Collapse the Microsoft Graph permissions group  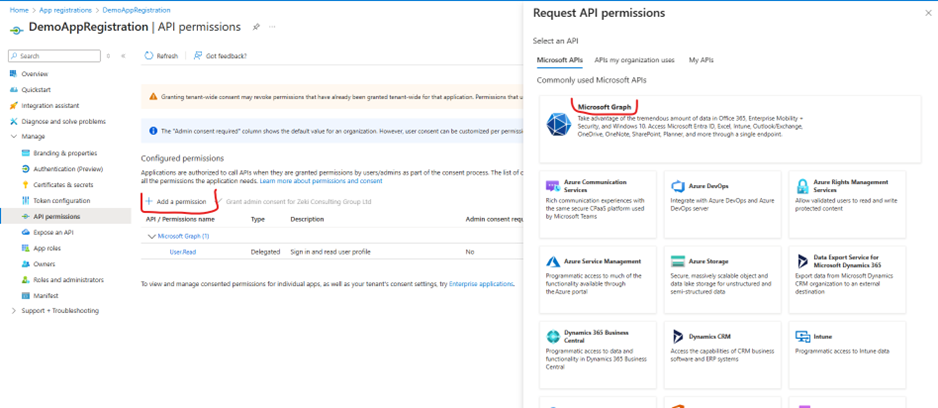pyautogui.click(x=152, y=236)
